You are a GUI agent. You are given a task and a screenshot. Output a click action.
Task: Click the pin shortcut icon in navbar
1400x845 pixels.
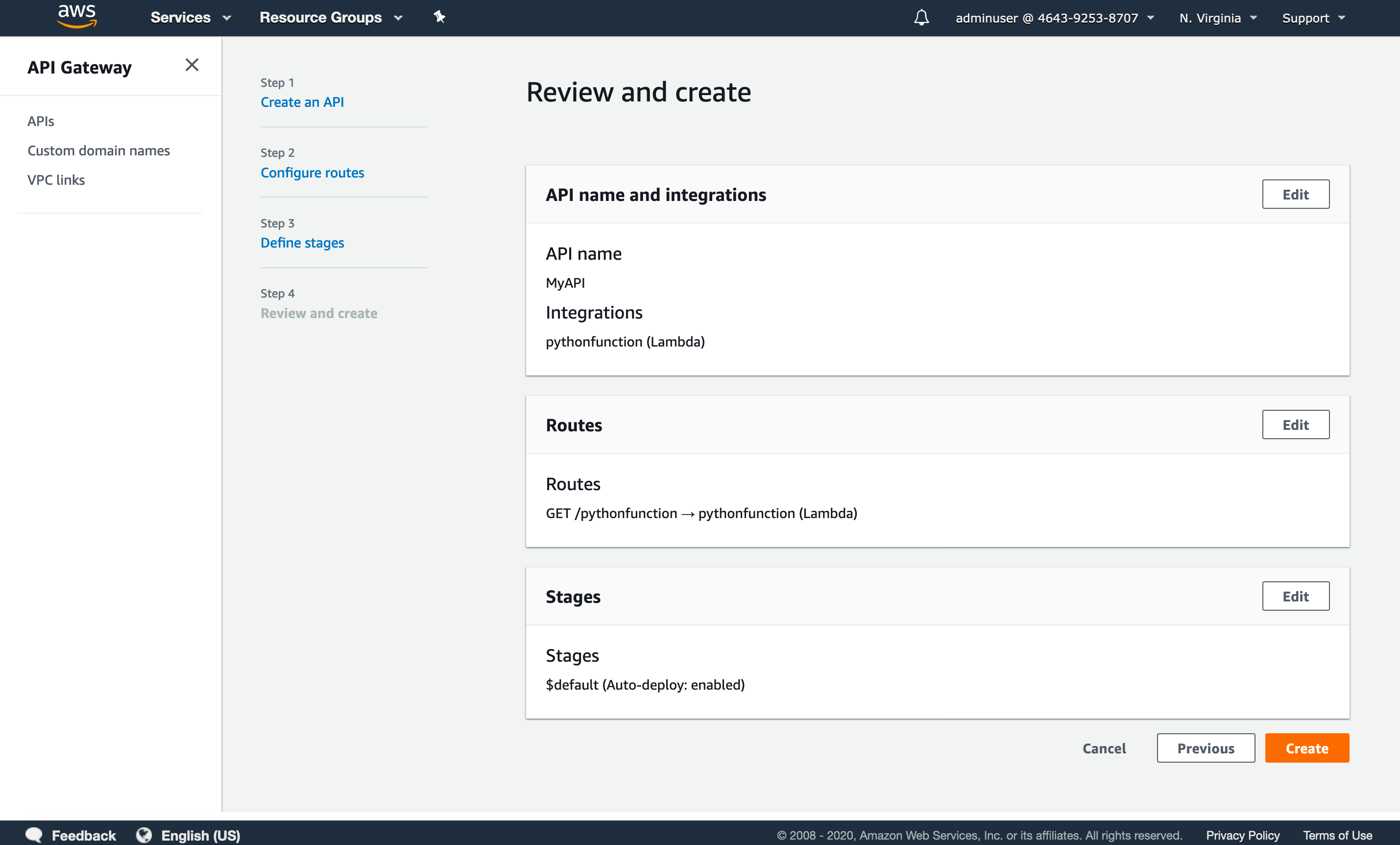(439, 17)
